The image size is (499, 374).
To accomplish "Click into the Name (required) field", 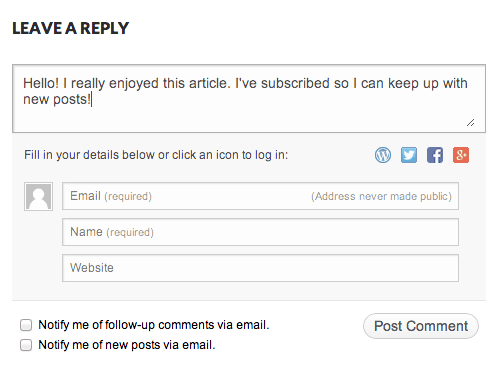I will 260,232.
